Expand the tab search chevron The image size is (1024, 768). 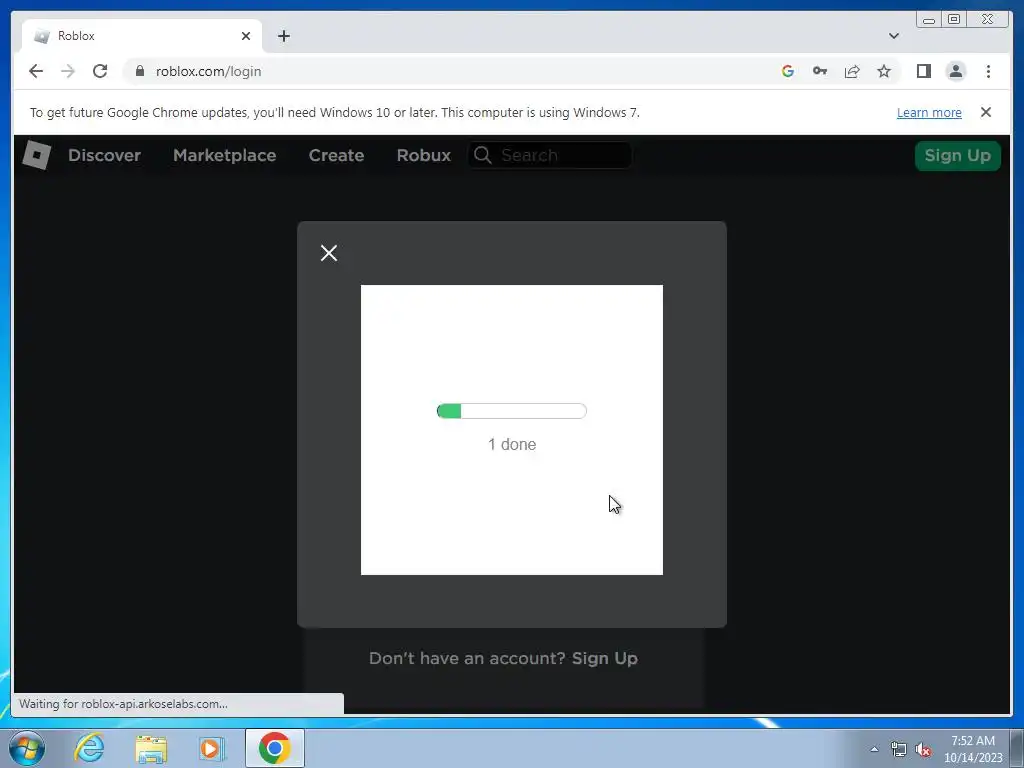(x=893, y=36)
